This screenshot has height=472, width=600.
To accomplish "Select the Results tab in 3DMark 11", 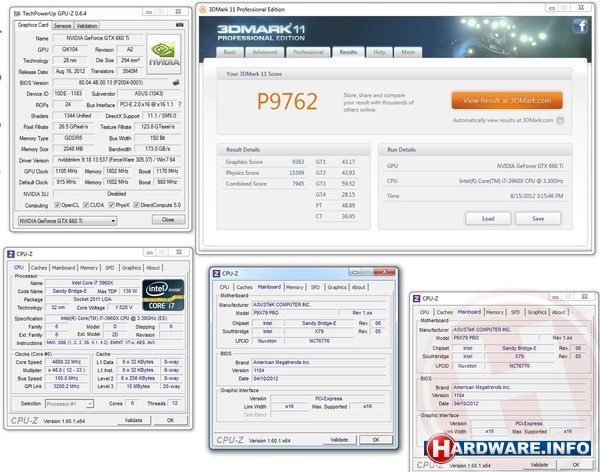I will [x=348, y=52].
